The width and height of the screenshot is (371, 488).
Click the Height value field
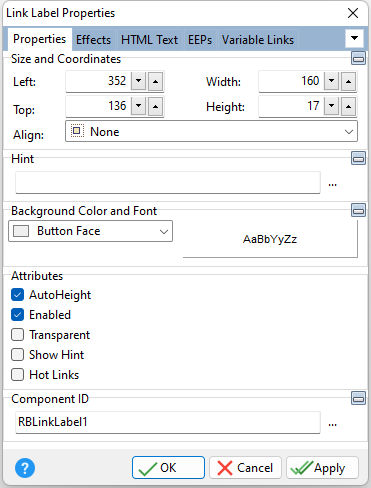coord(291,106)
